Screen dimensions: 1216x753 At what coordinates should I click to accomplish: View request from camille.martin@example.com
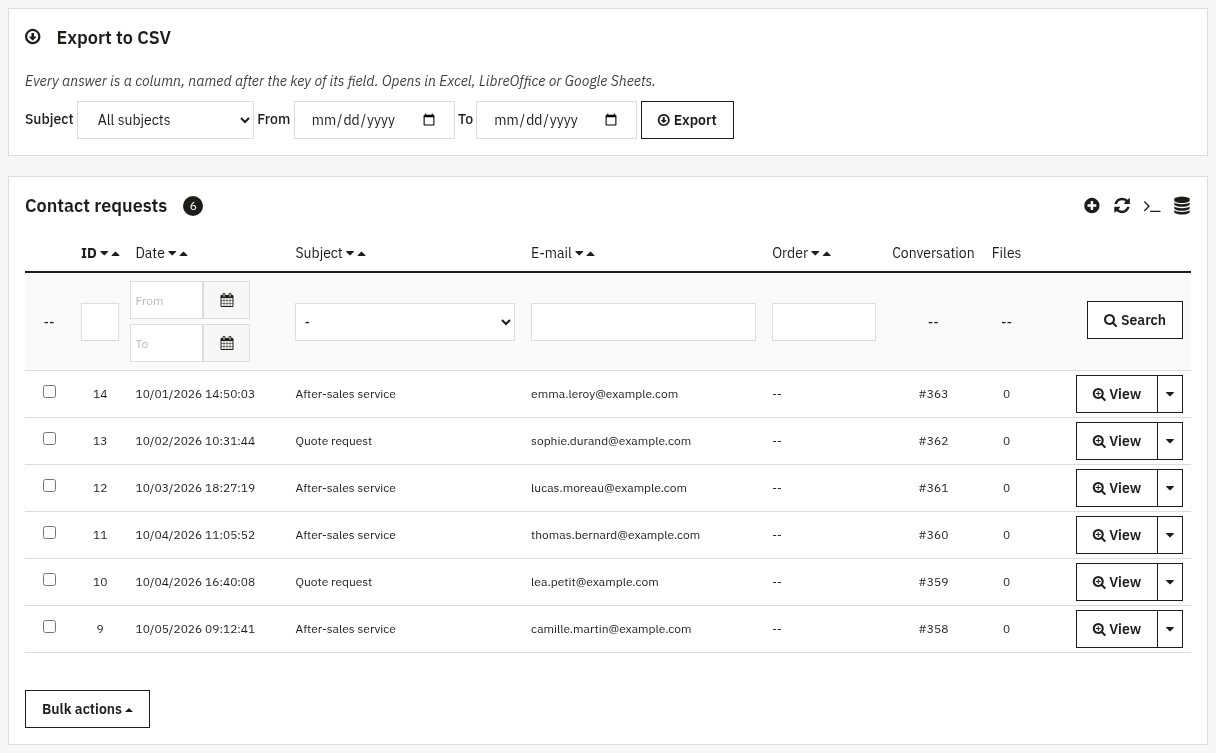pos(1117,629)
